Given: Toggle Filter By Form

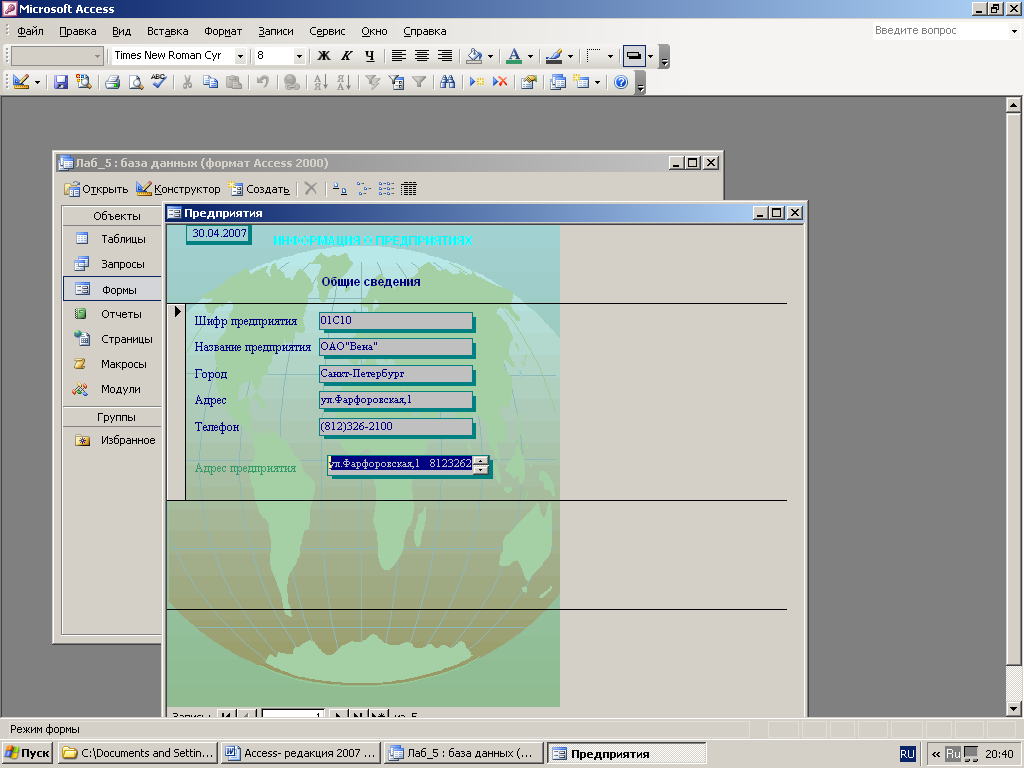Looking at the screenshot, I should [x=396, y=82].
